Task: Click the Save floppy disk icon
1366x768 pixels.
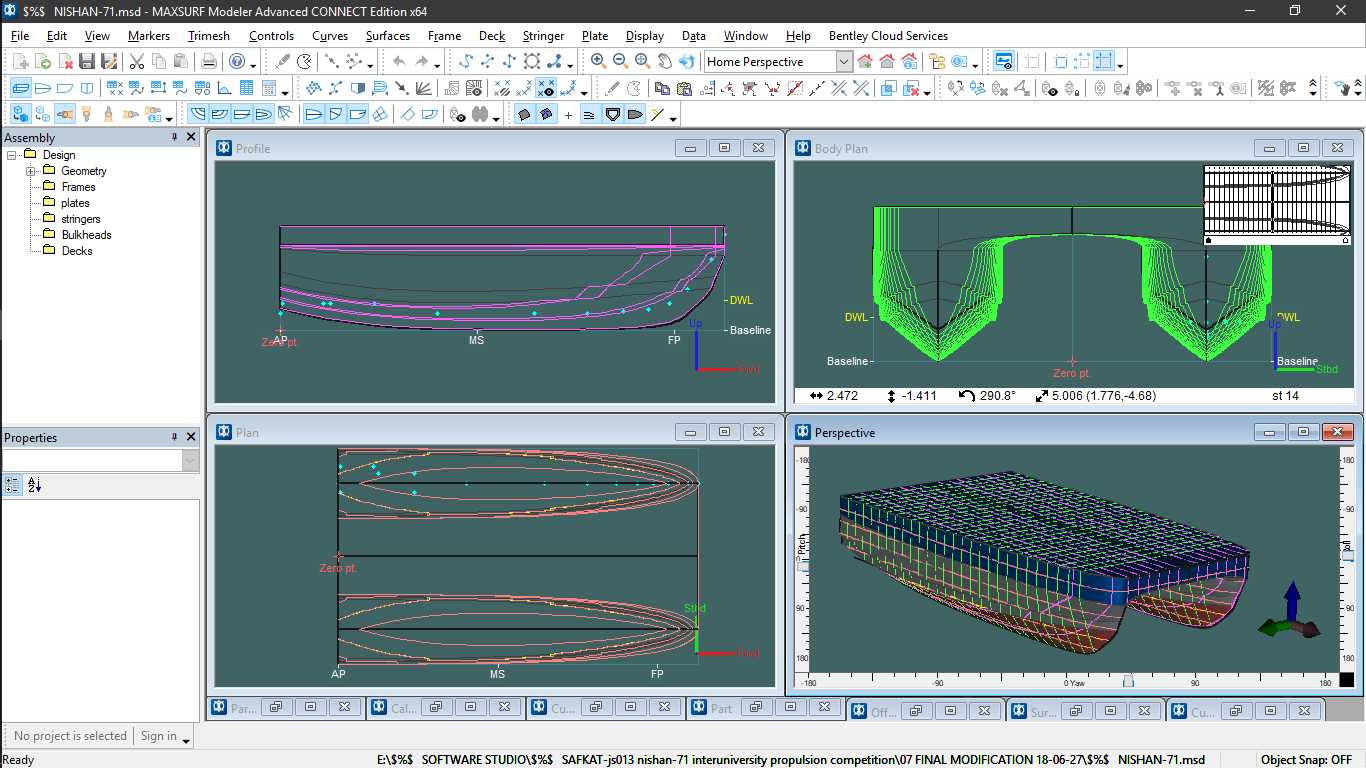Action: (x=87, y=61)
